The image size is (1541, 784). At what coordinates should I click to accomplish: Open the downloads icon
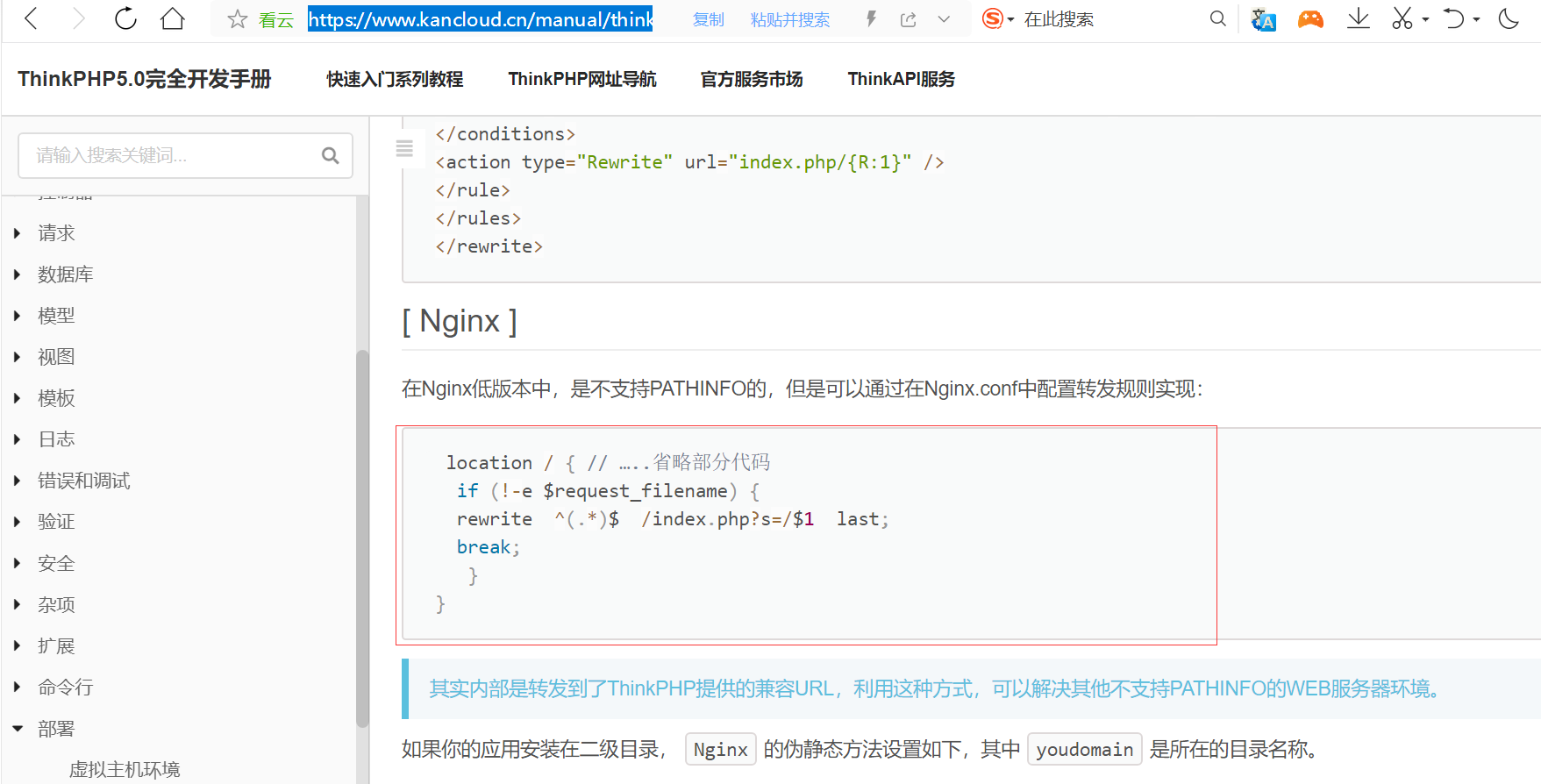click(1358, 18)
